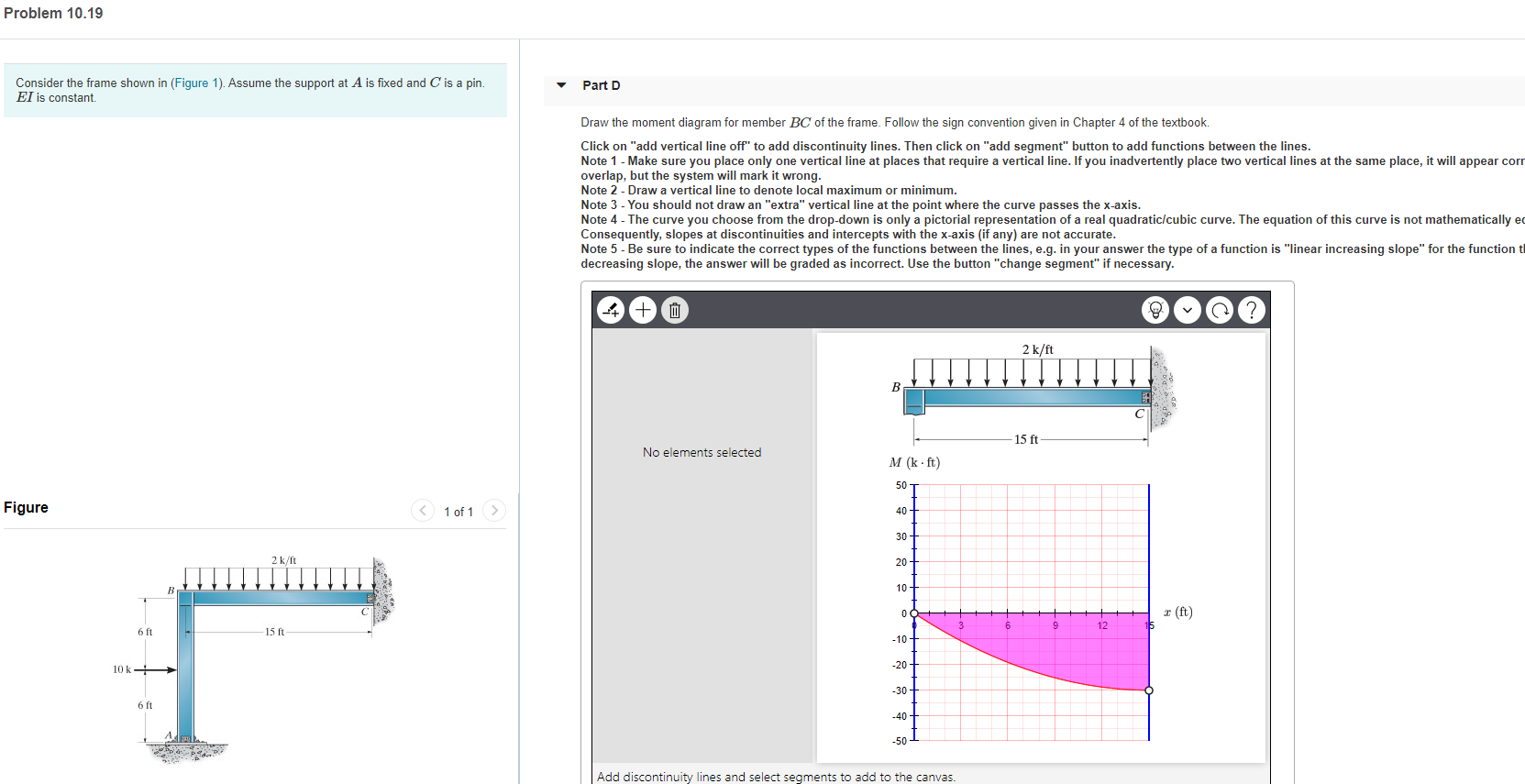Click the trash delete icon
The width and height of the screenshot is (1525, 784).
click(x=675, y=310)
